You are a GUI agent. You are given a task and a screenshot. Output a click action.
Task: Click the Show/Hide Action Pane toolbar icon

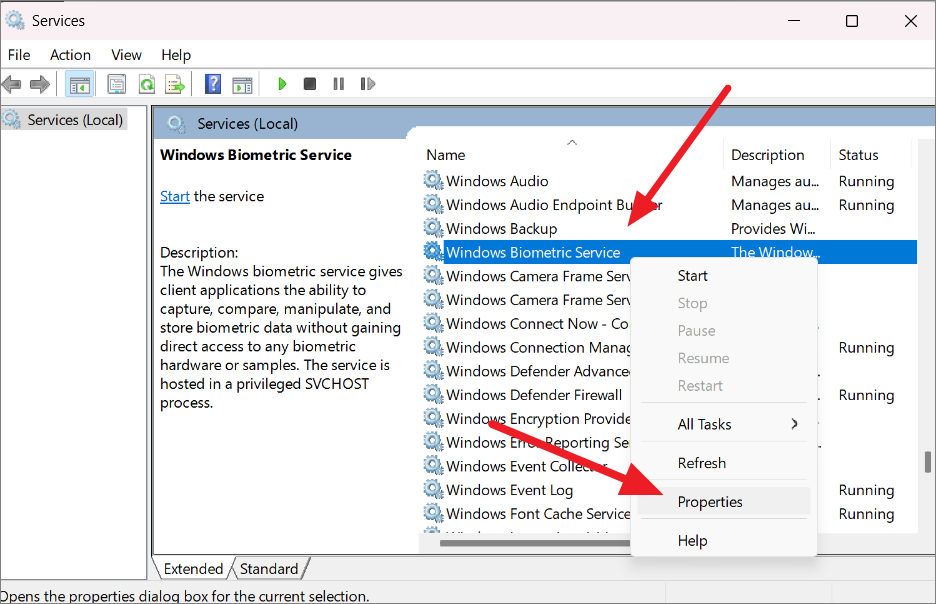pos(242,85)
